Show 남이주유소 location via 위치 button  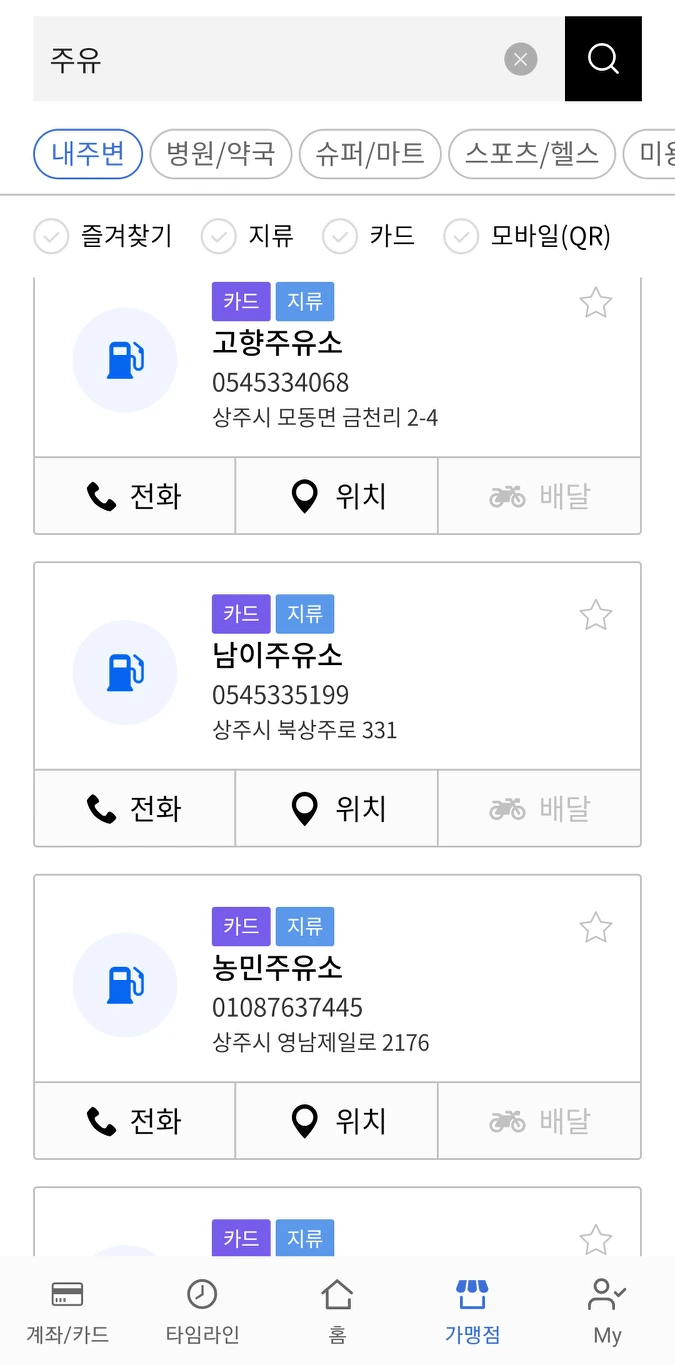(x=337, y=808)
